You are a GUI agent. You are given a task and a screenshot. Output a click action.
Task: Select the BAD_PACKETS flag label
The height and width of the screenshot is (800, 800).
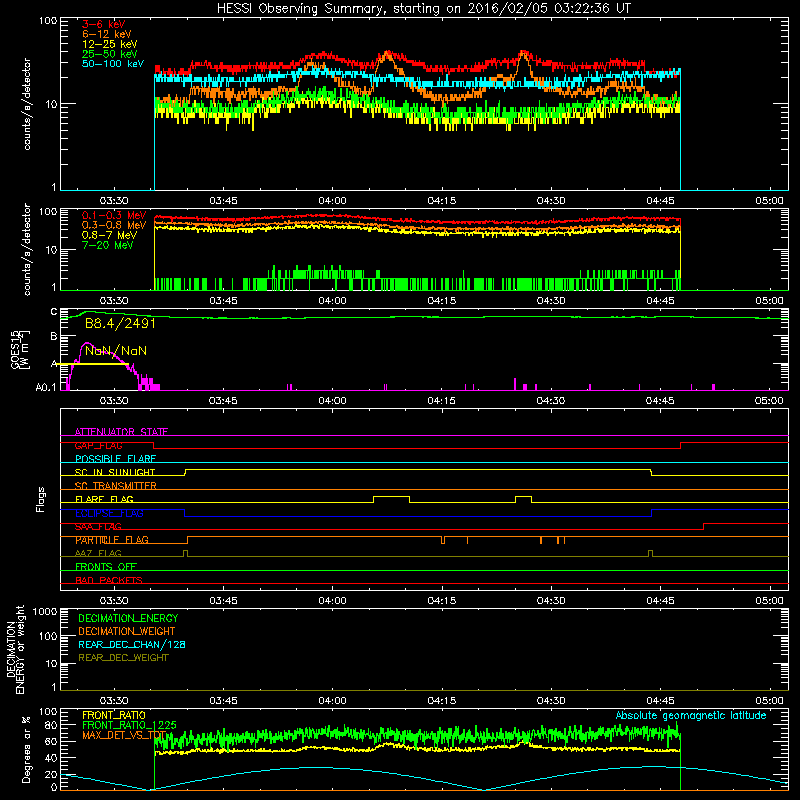point(109,580)
